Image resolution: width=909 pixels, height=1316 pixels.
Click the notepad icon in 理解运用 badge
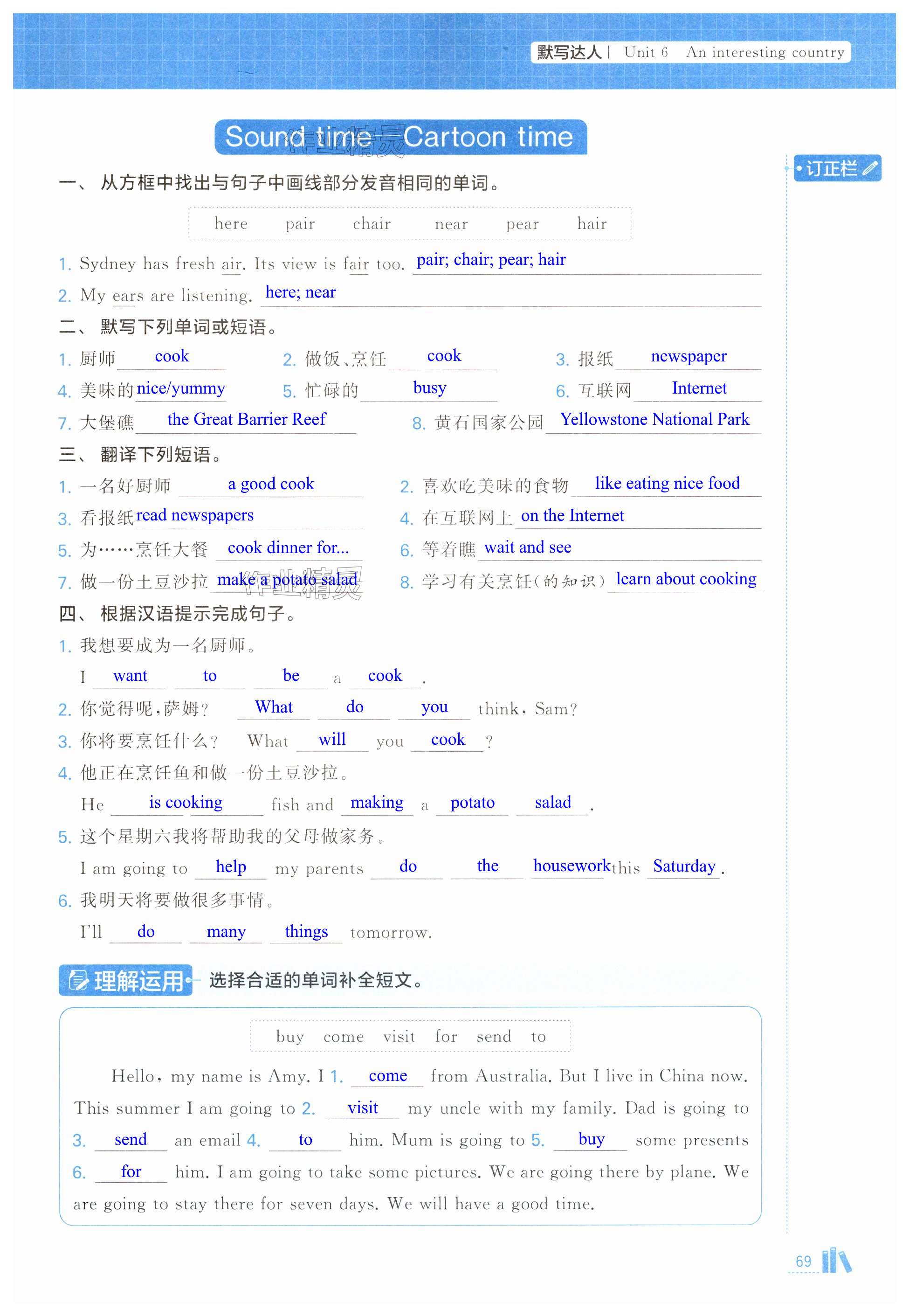[x=78, y=980]
